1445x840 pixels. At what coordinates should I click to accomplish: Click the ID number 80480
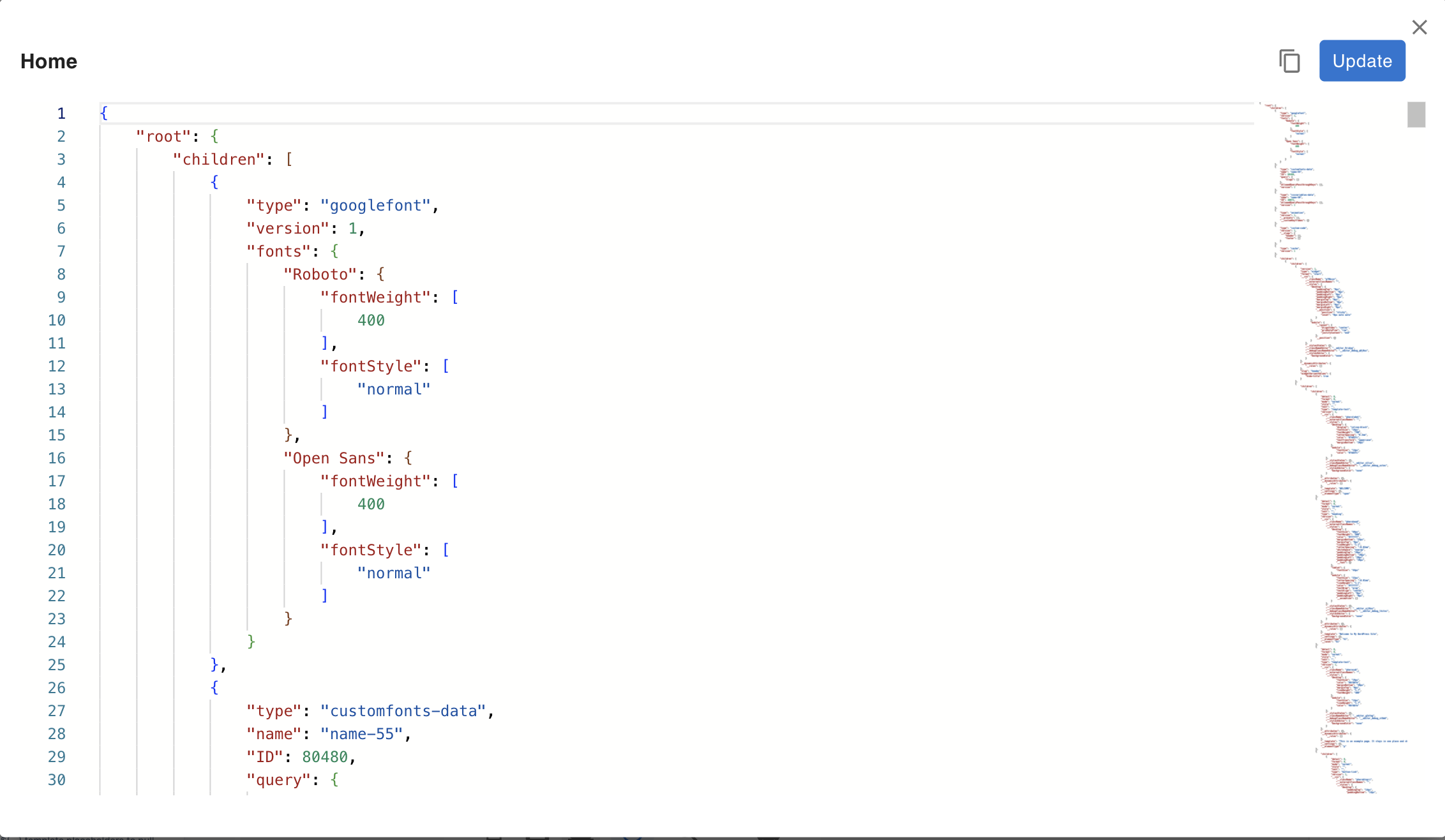tap(324, 757)
